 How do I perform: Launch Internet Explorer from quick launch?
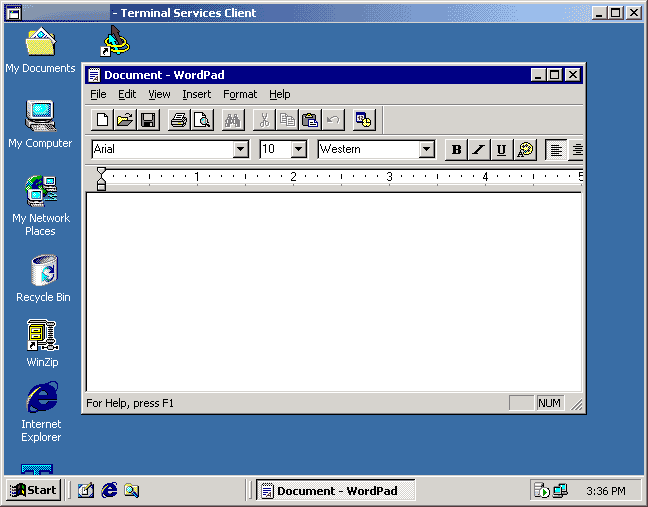[x=109, y=490]
